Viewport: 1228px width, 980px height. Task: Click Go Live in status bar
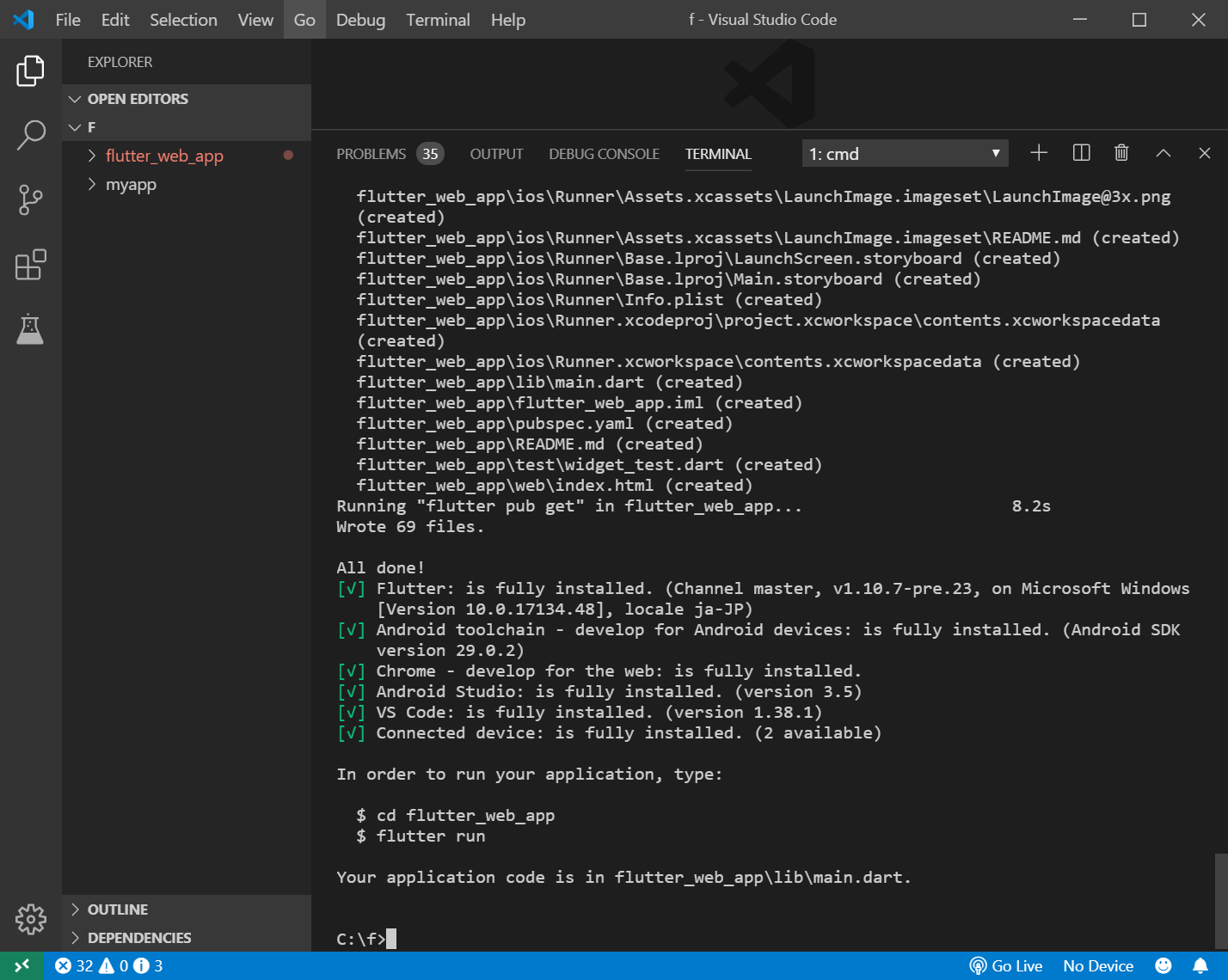[x=1006, y=965]
